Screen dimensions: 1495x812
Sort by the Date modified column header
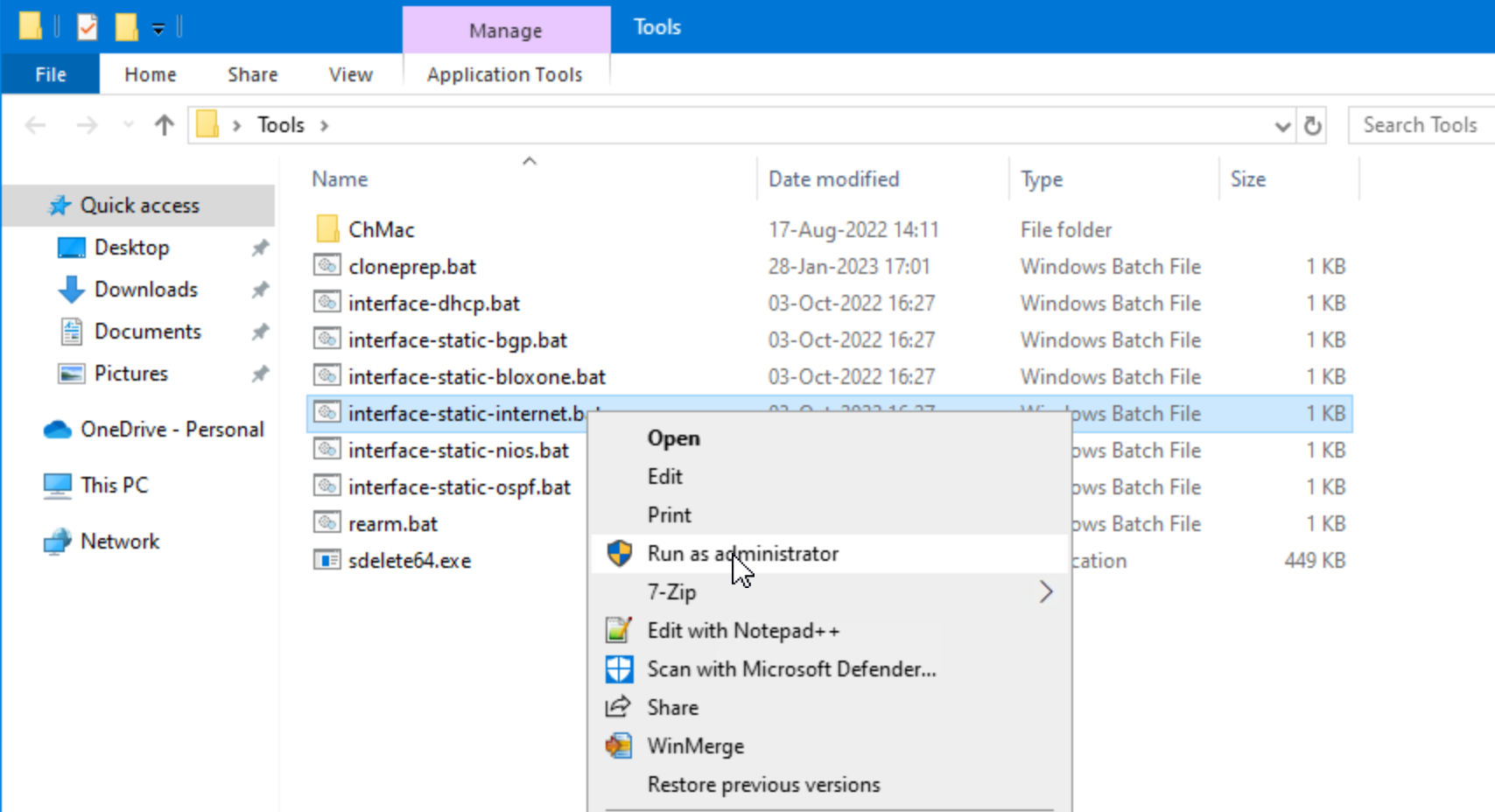[x=833, y=178]
